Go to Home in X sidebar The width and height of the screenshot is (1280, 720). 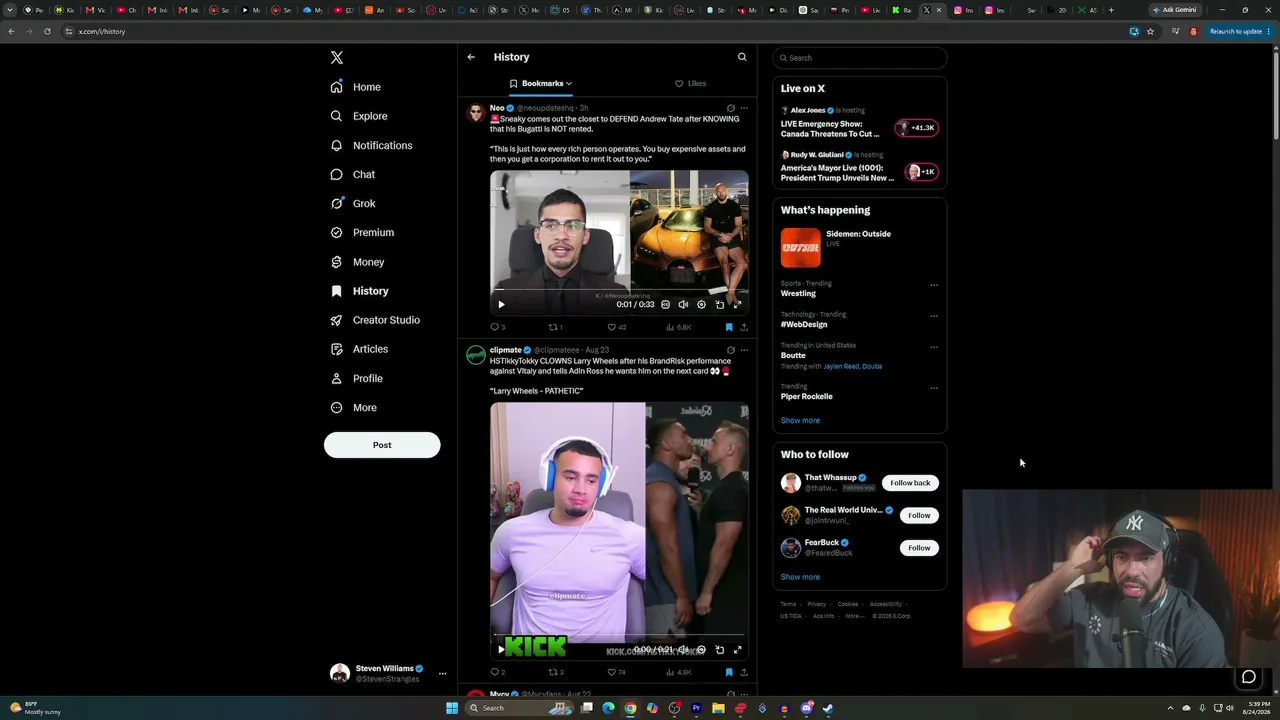coord(357,87)
